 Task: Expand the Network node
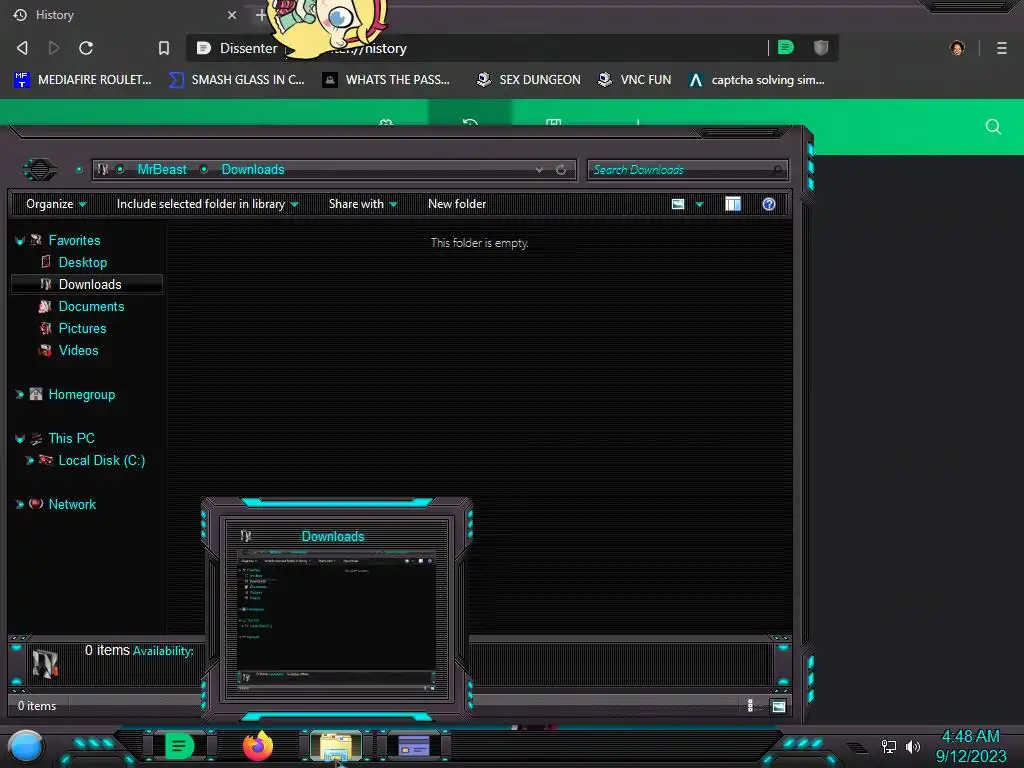click(x=20, y=504)
